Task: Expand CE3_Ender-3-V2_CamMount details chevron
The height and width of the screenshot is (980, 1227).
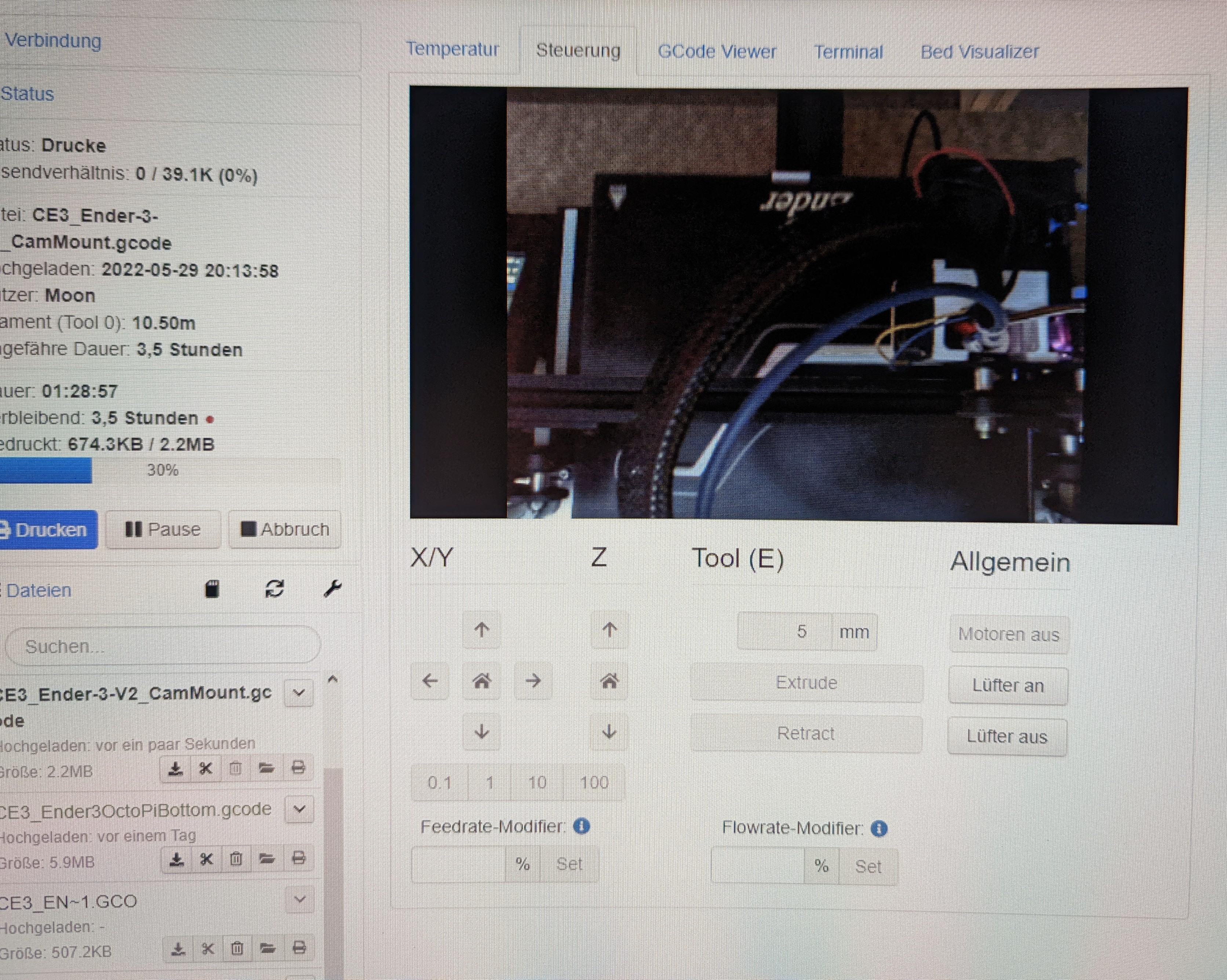Action: (299, 693)
